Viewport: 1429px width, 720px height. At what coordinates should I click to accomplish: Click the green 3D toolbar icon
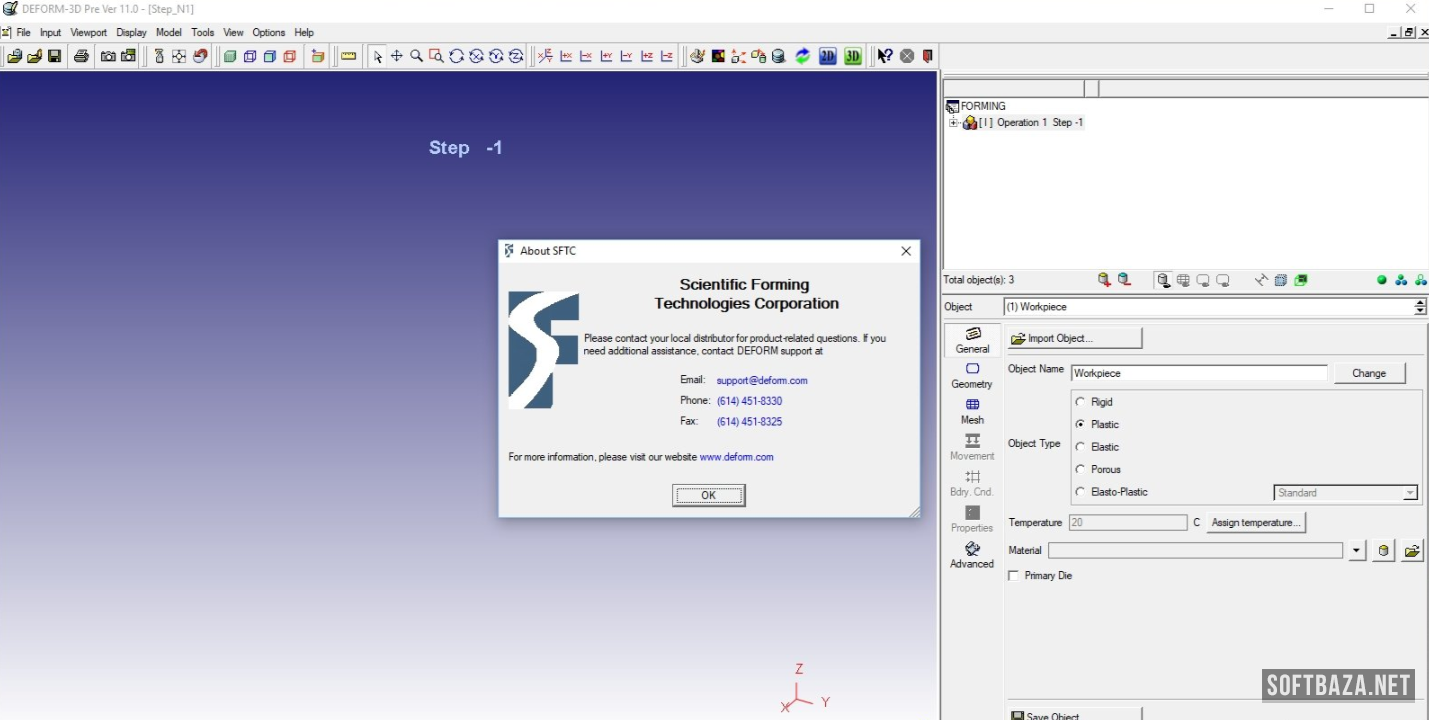(852, 56)
